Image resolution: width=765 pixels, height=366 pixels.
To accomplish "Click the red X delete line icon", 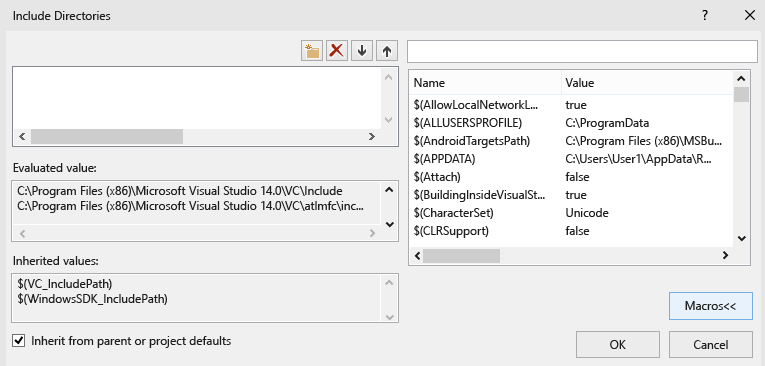I will pos(337,51).
